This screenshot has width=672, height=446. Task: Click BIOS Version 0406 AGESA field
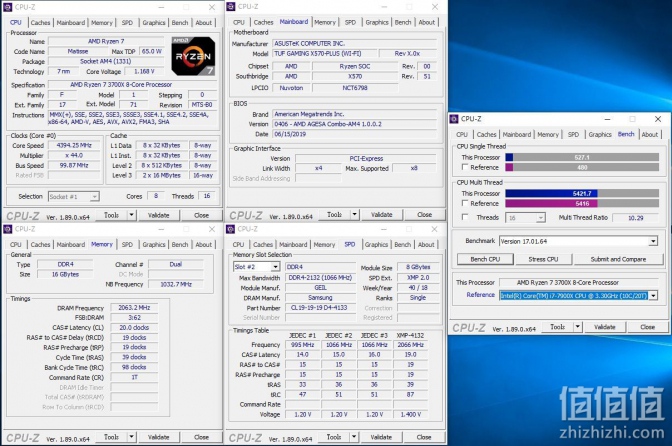[x=355, y=124]
